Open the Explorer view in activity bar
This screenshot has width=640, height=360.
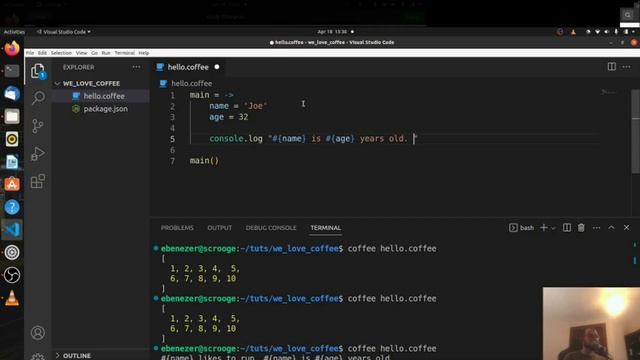[x=38, y=71]
